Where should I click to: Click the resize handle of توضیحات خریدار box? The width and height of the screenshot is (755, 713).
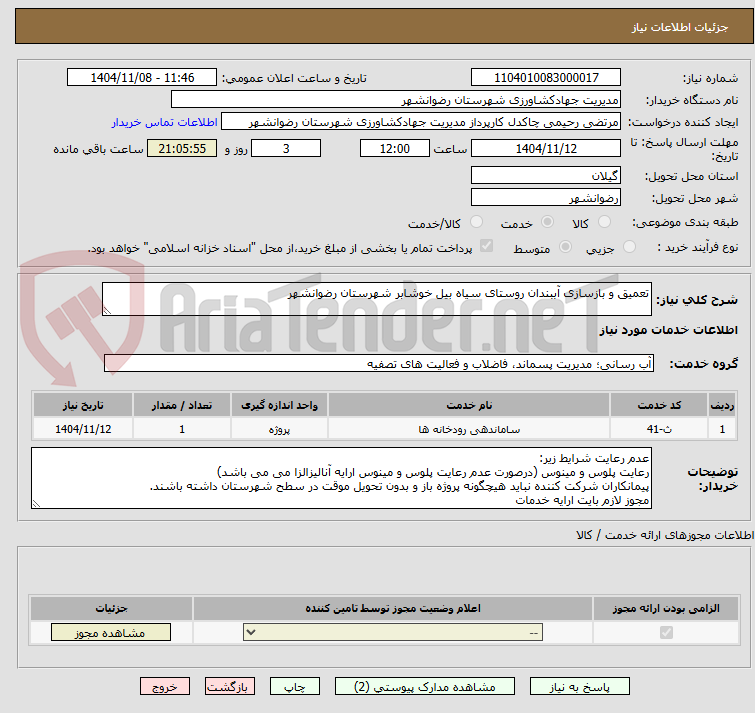pyautogui.click(x=36, y=504)
